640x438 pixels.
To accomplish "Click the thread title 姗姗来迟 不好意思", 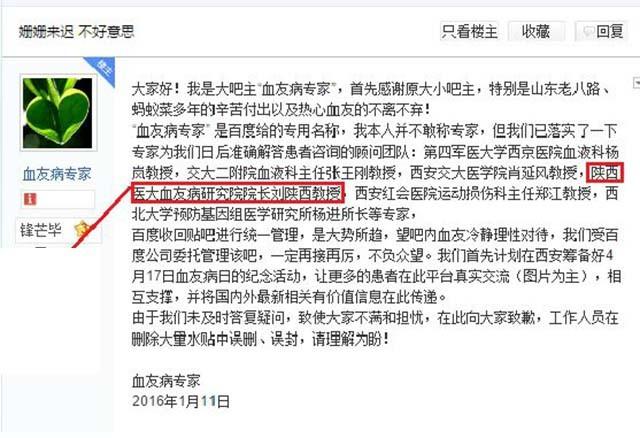I will pos(76,31).
